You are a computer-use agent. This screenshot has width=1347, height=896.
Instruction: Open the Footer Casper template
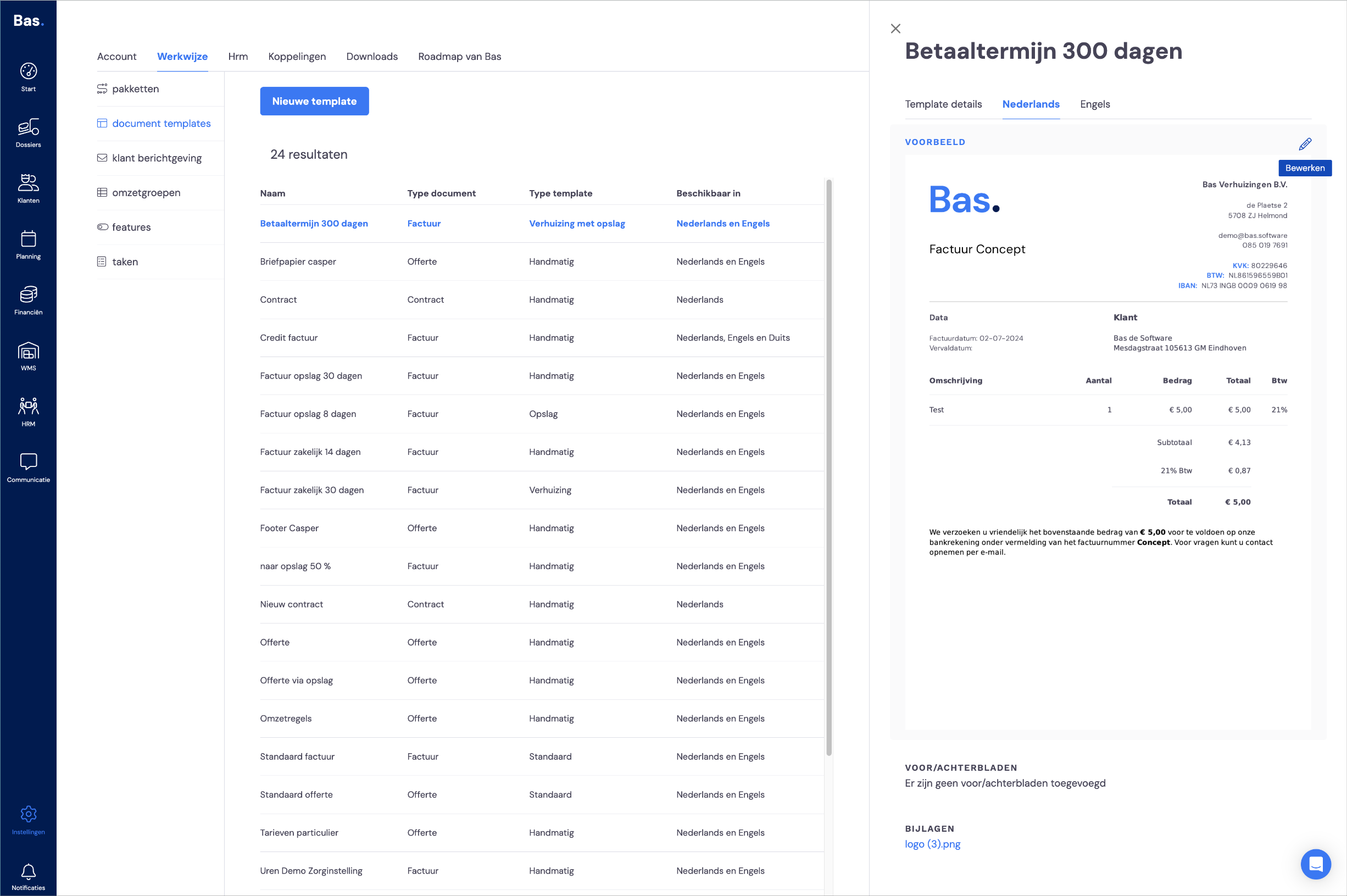542,528
